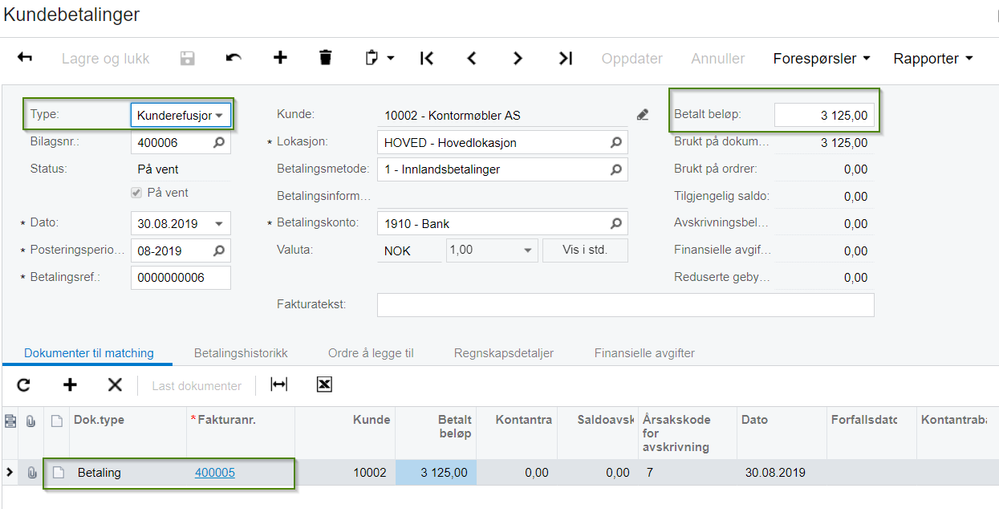Open the Dato calendar dropdown

tap(219, 224)
